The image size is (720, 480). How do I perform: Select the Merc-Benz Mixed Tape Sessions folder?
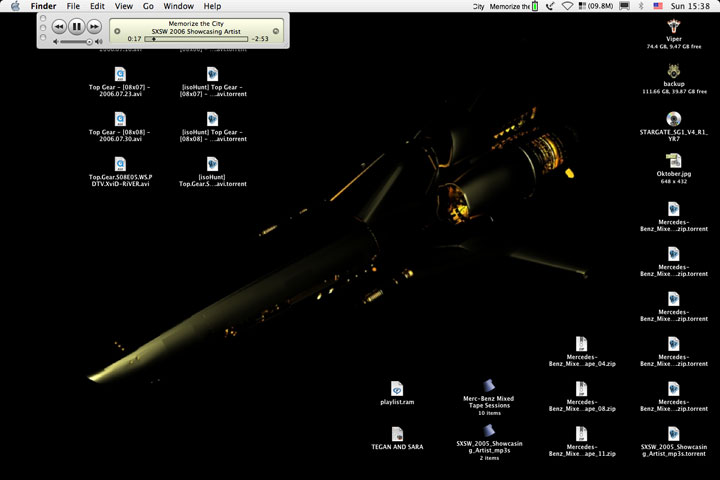(x=489, y=386)
